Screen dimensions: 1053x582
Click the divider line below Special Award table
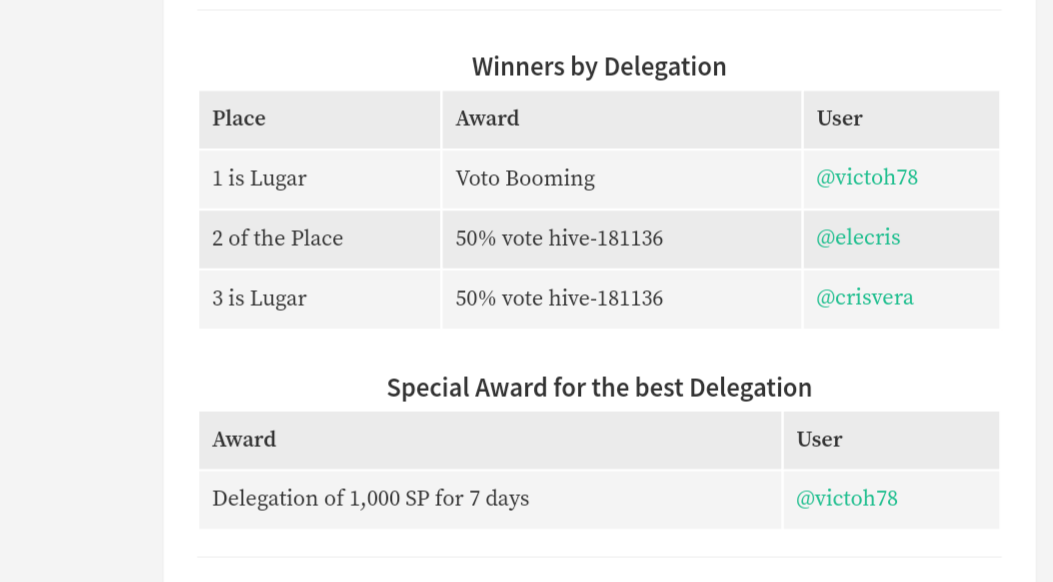point(599,556)
